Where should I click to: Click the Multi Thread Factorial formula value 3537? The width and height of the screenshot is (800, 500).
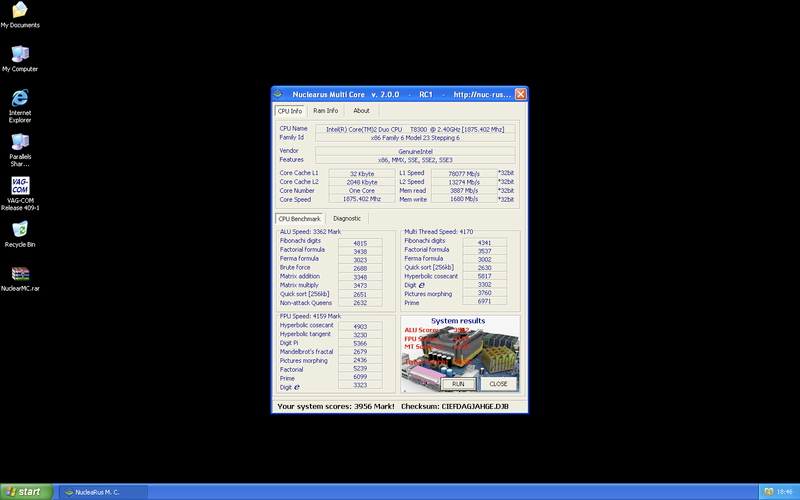tap(485, 251)
